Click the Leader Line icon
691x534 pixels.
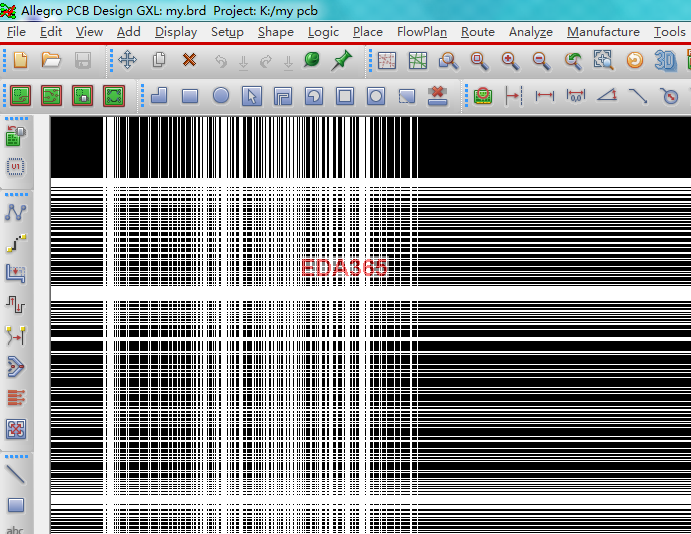[638, 96]
